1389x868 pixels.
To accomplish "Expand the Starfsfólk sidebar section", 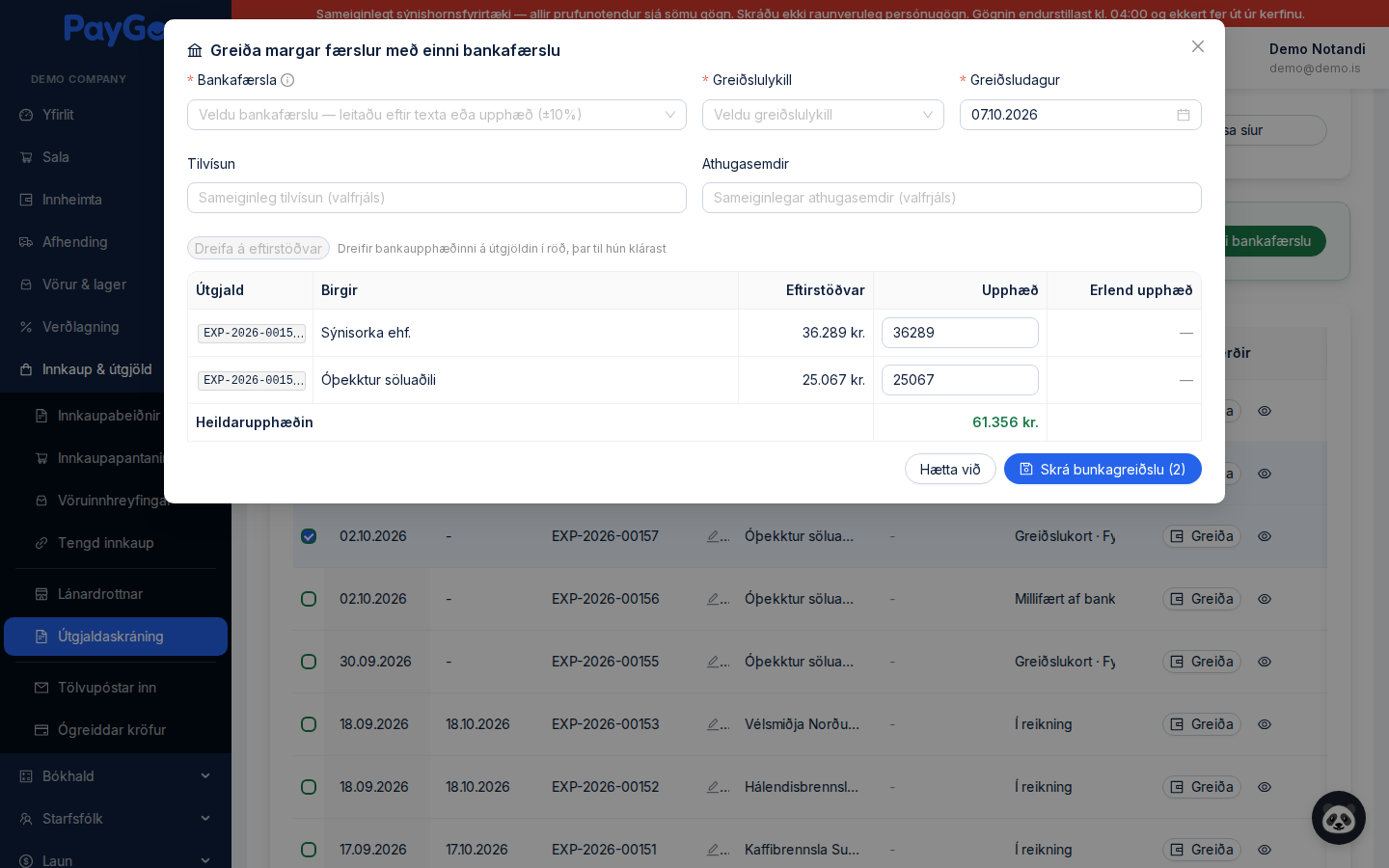I will (116, 819).
